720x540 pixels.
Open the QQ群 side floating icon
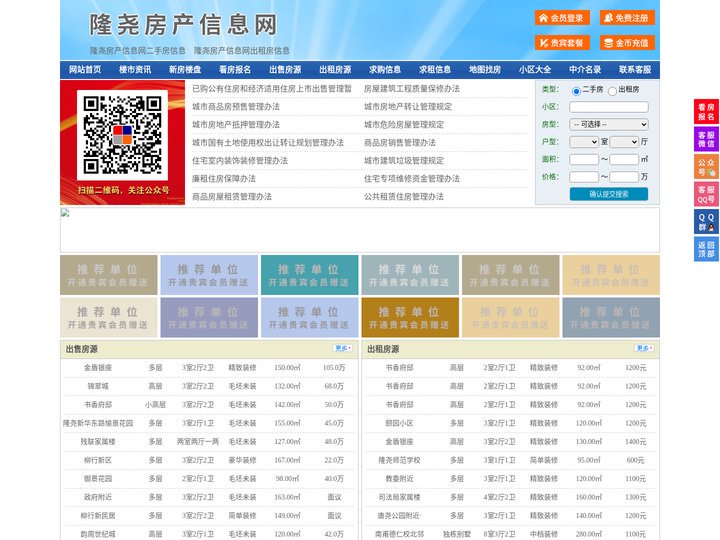(706, 222)
